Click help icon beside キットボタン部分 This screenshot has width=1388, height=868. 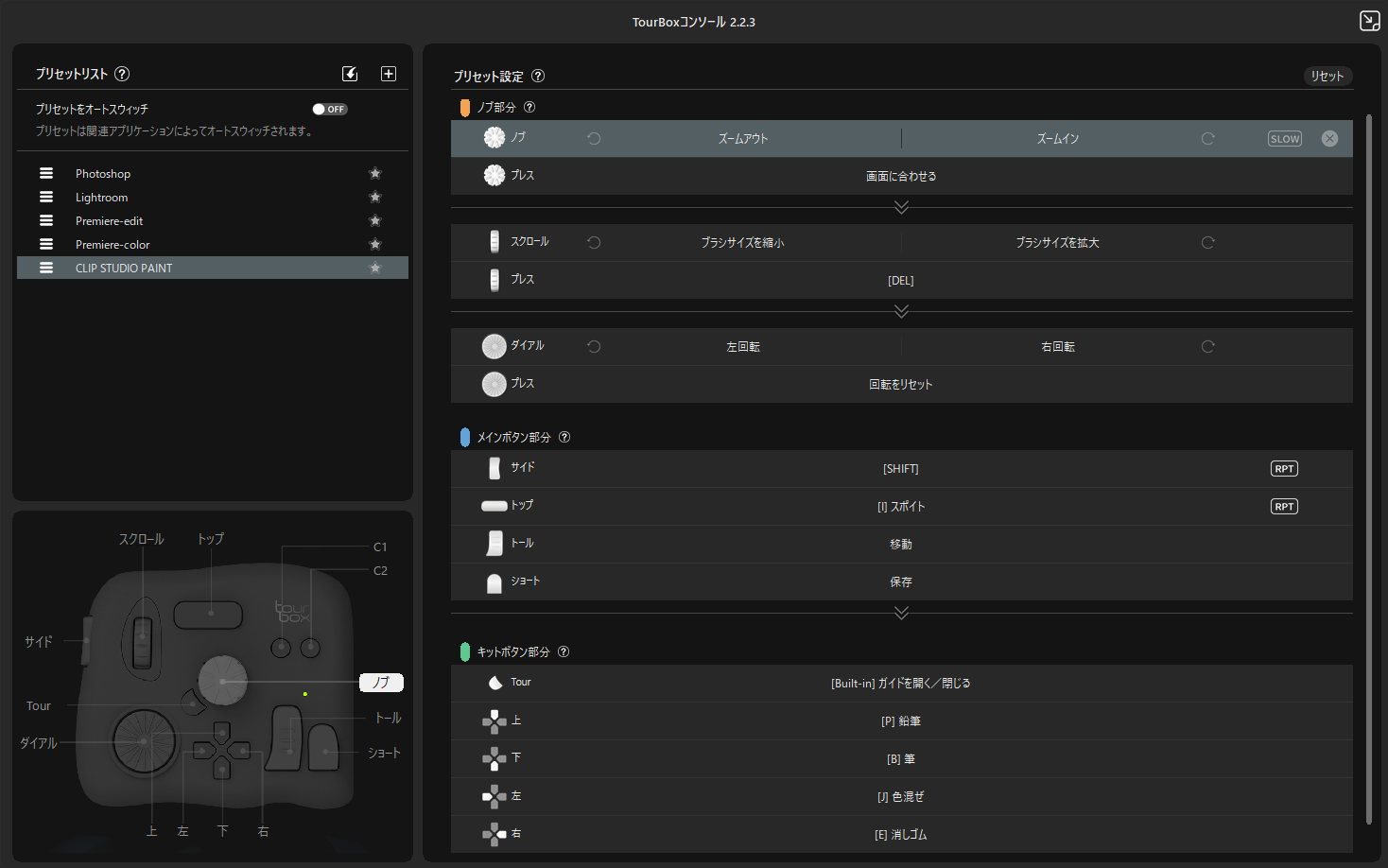[x=564, y=651]
